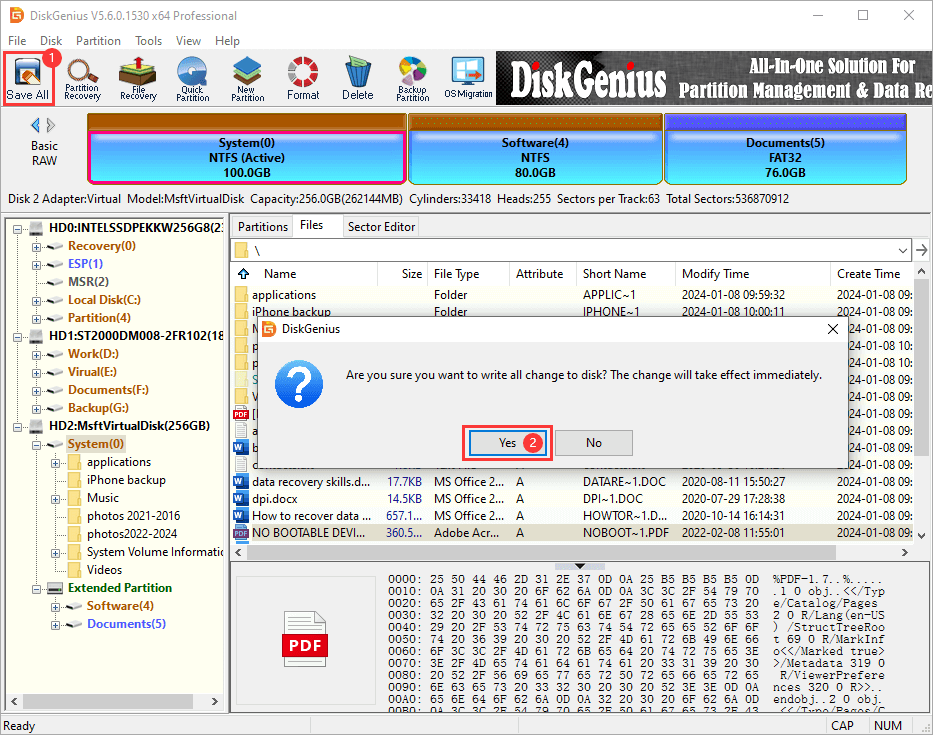
Task: Click the folder icon beside Videos in the tree
Action: [75, 570]
